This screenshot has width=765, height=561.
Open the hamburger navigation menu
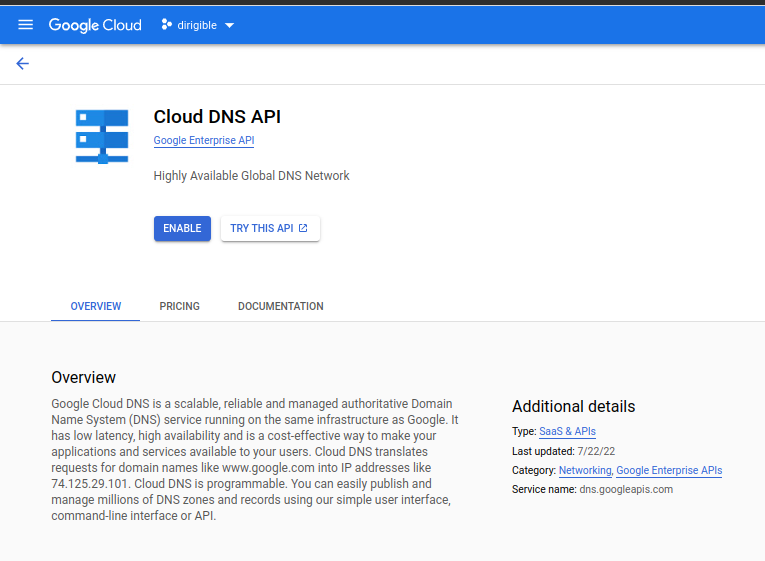coord(26,25)
